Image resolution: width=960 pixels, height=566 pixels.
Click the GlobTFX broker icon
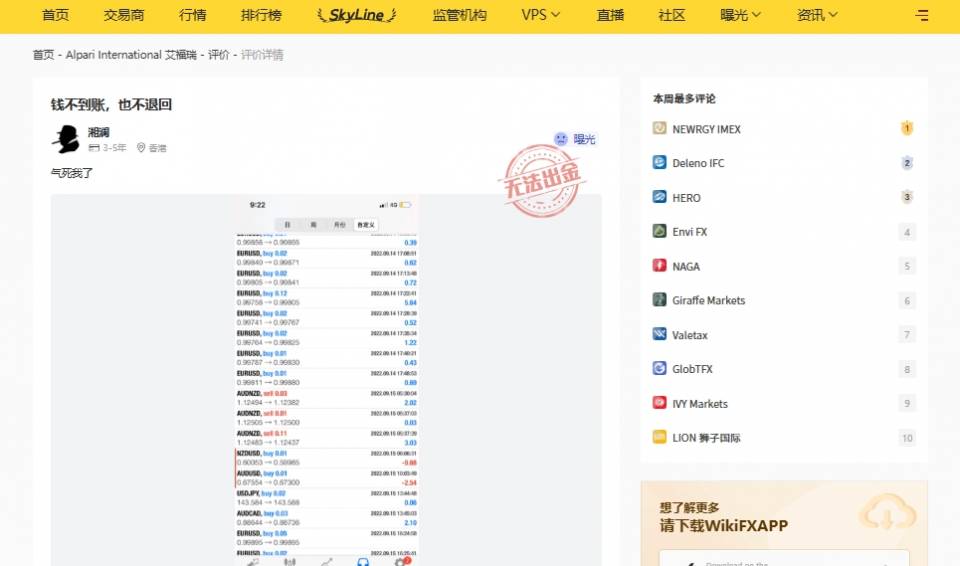tap(659, 368)
